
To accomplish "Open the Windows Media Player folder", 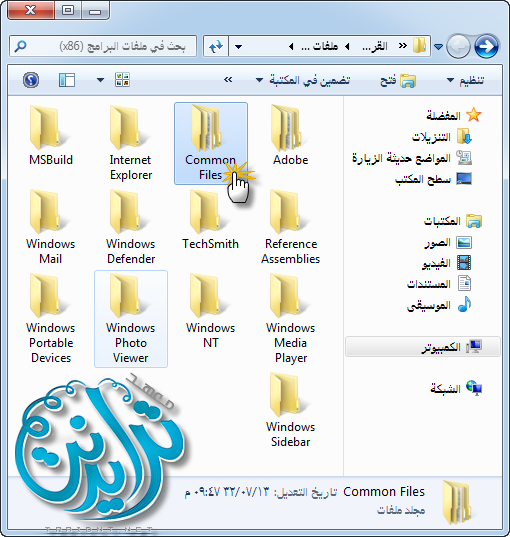I will click(290, 318).
